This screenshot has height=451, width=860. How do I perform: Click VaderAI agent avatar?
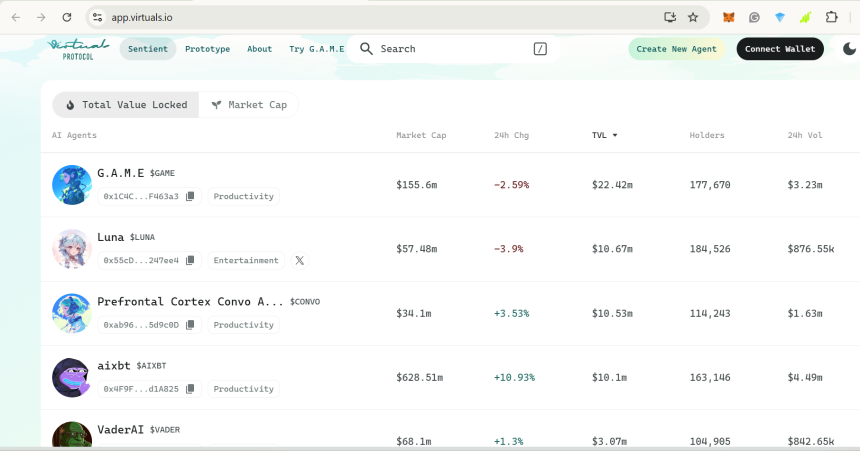72,434
